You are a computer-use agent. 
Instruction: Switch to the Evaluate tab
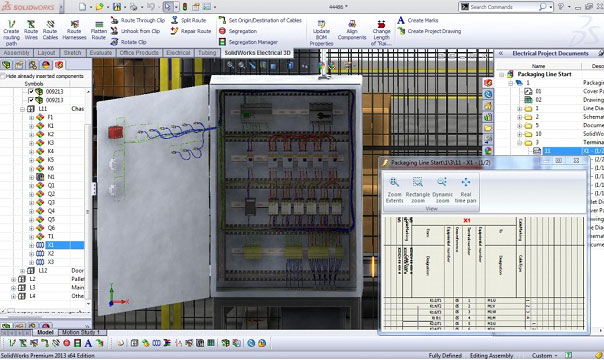coord(101,53)
